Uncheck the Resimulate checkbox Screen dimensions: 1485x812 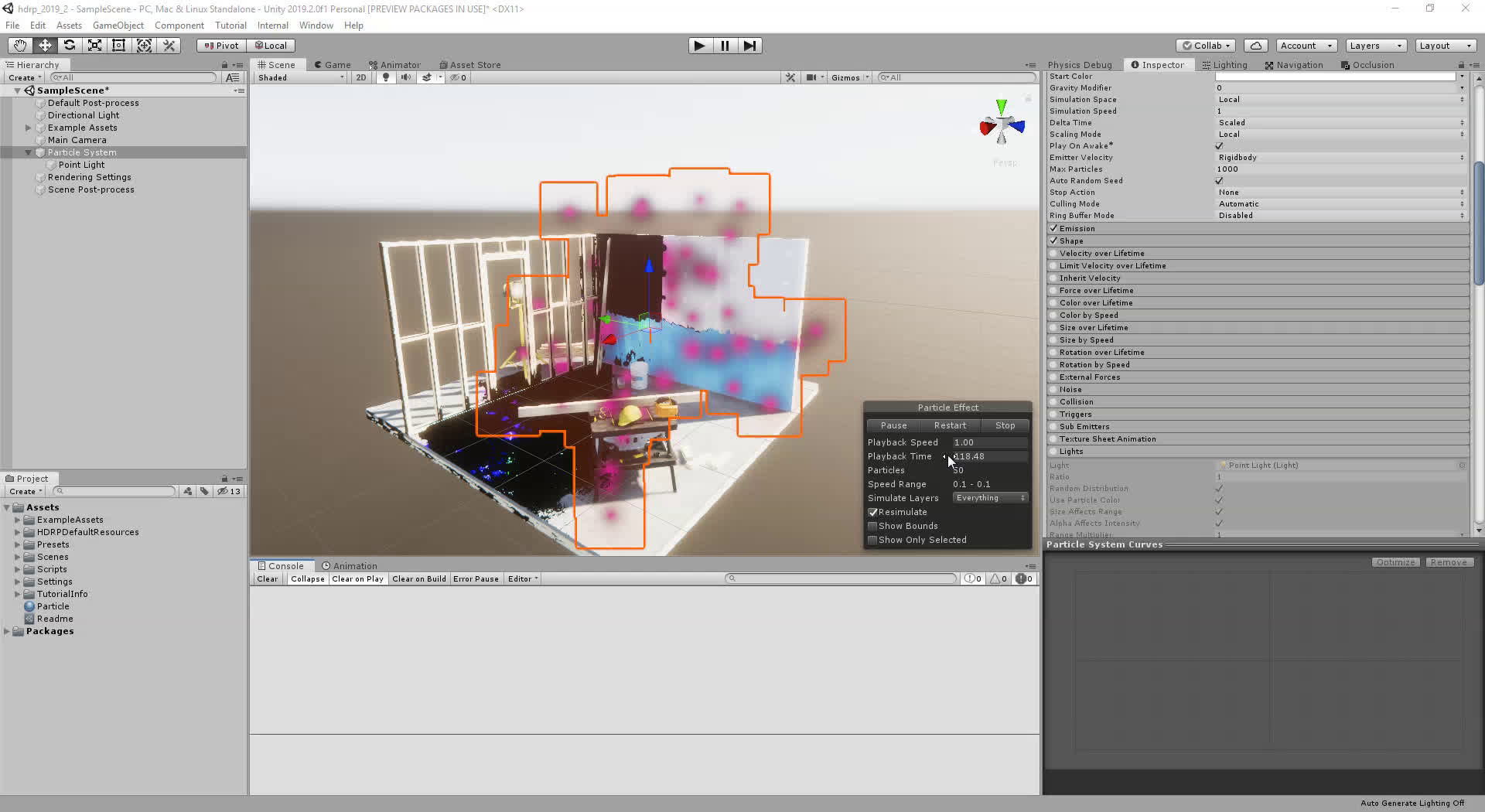coord(873,512)
